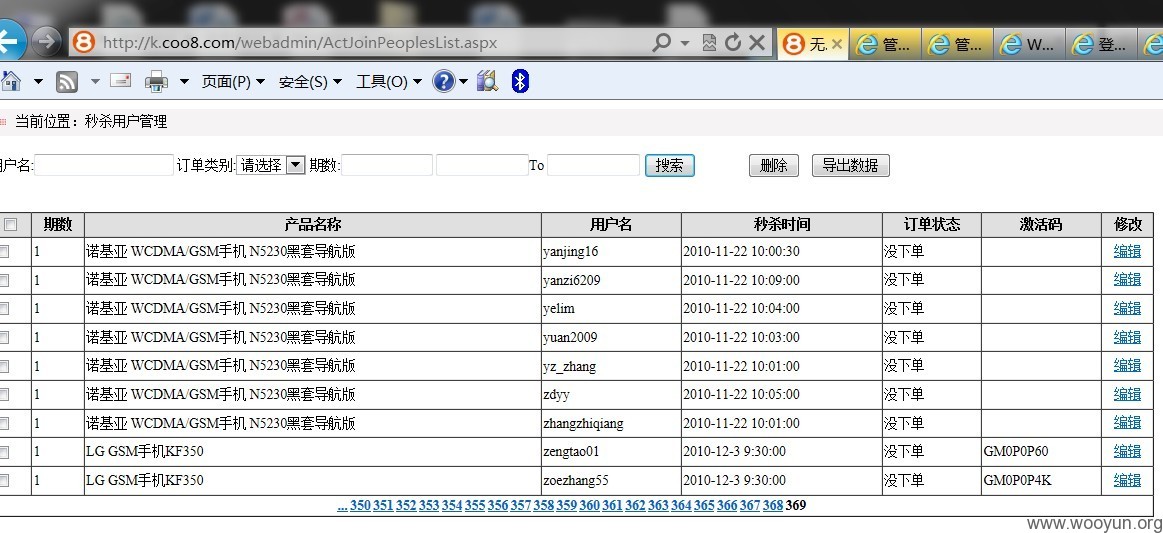This screenshot has width=1163, height=533.
Task: Expand the help dropdown arrow
Action: (x=464, y=82)
